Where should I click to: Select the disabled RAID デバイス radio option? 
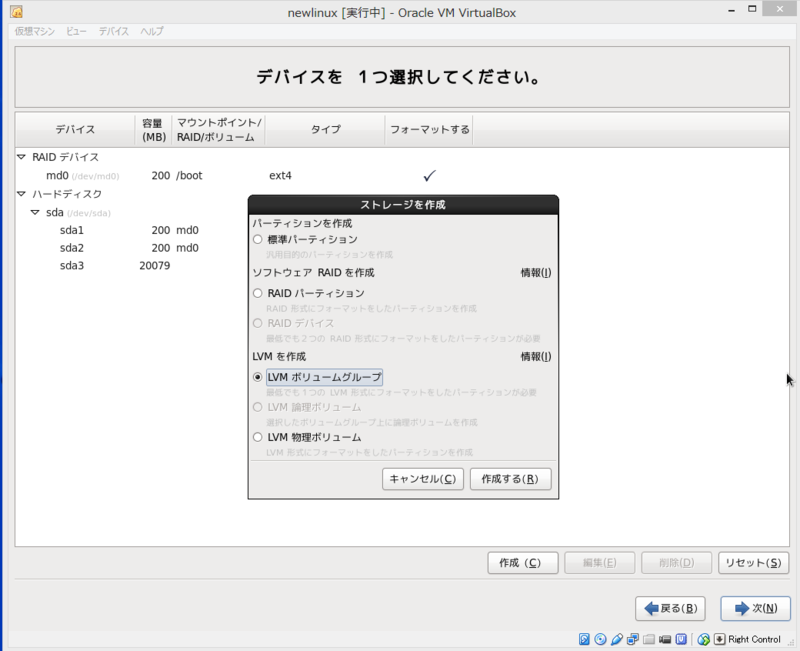258,323
